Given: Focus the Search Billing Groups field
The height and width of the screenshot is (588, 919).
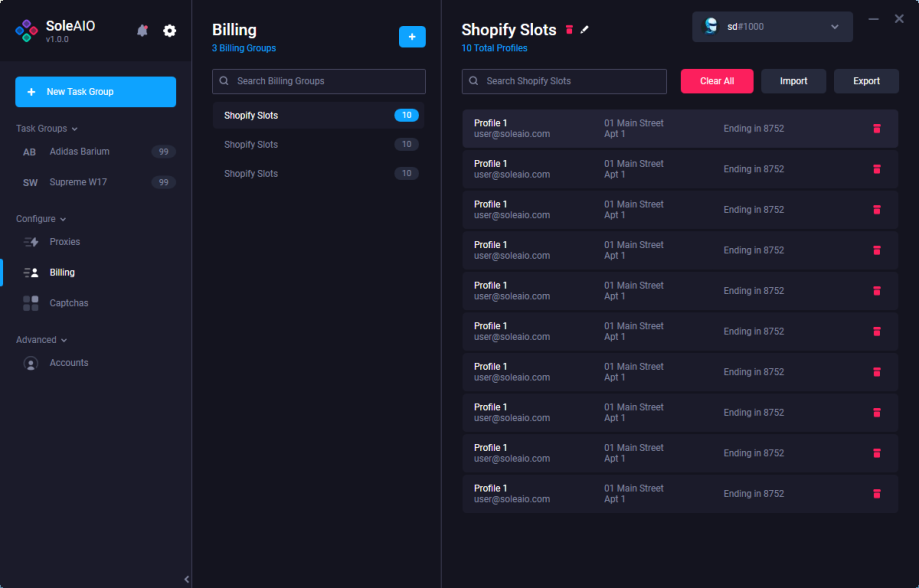Looking at the screenshot, I should [319, 81].
